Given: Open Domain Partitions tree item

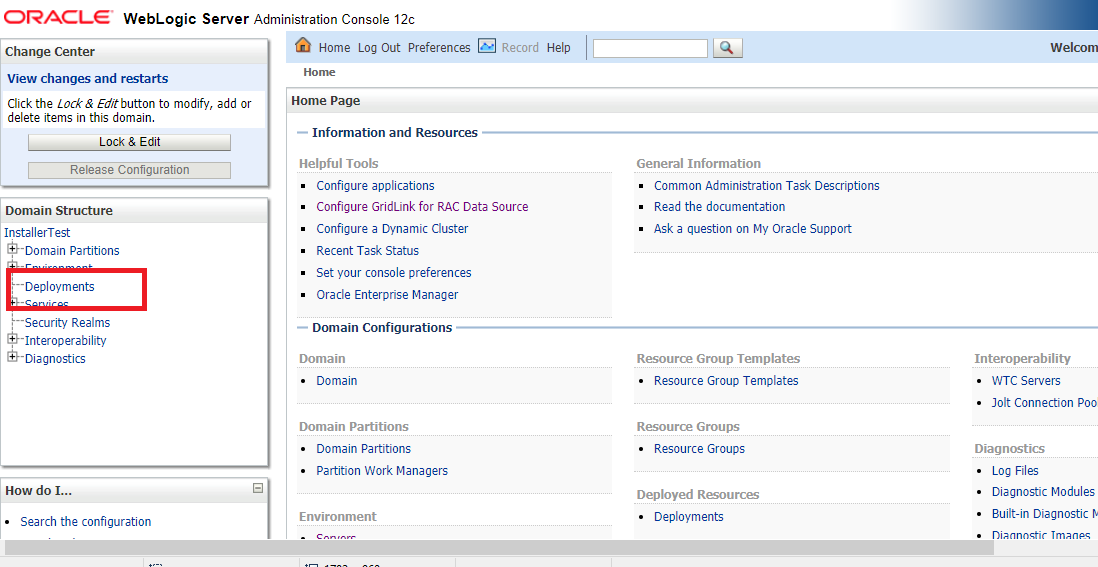Looking at the screenshot, I should (x=72, y=251).
